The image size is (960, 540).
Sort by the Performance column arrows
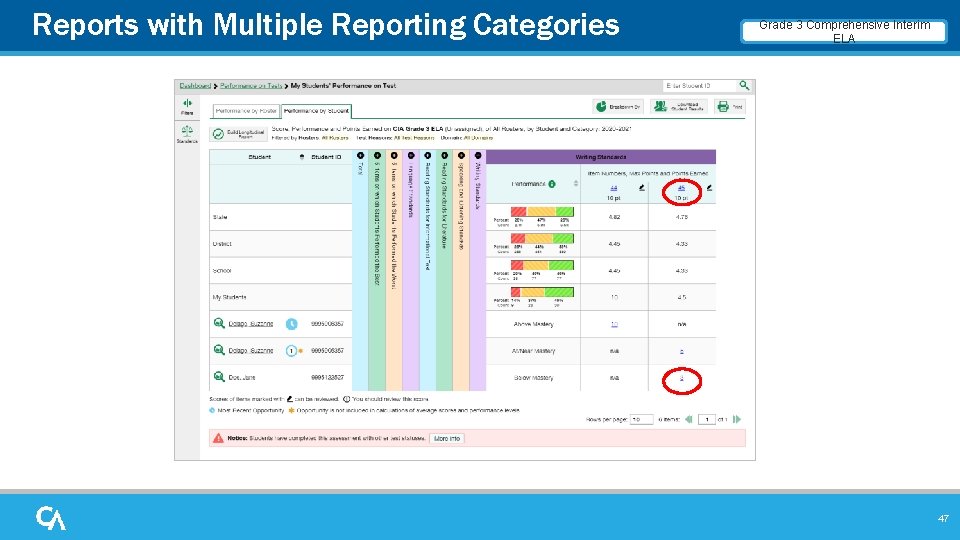click(576, 184)
